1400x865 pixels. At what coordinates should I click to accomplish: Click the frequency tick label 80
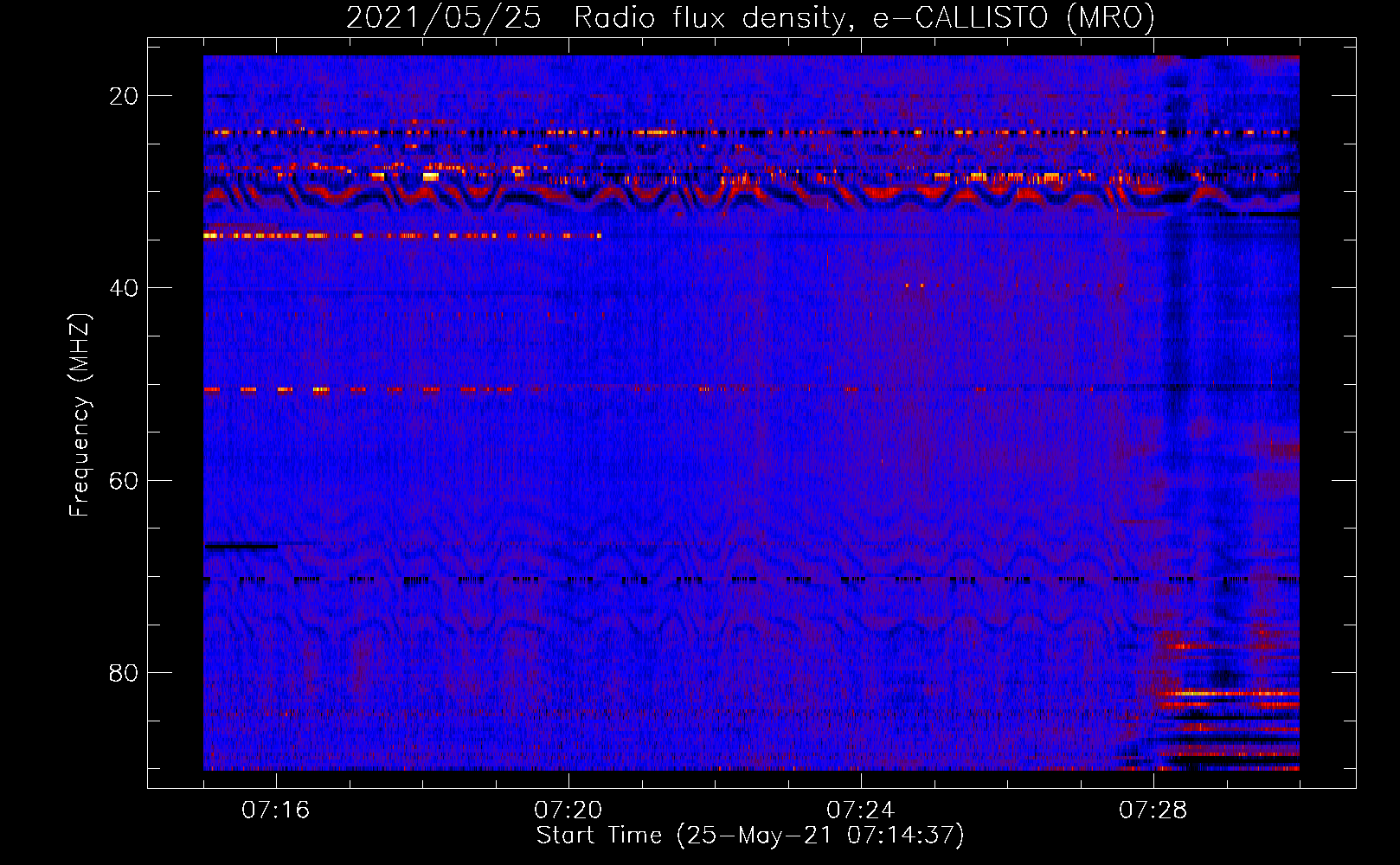click(124, 672)
